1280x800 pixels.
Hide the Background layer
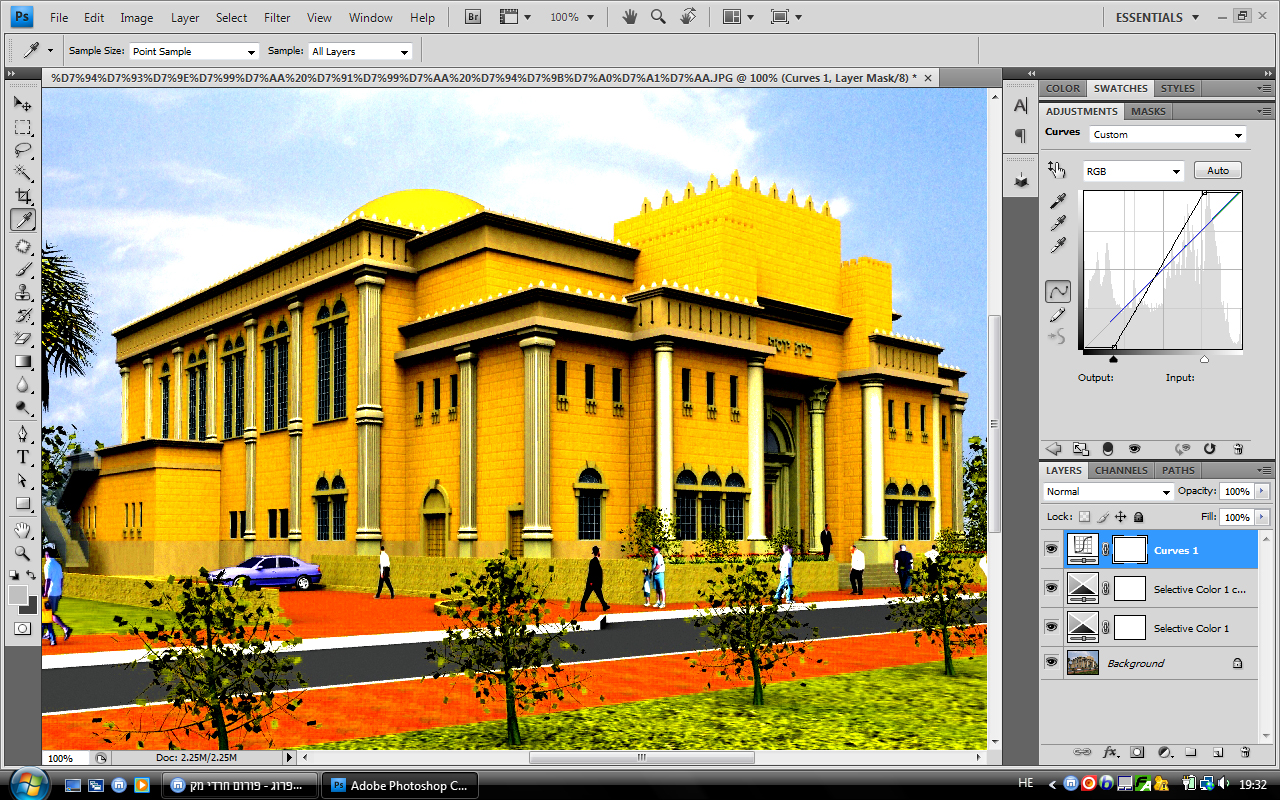pyautogui.click(x=1051, y=662)
